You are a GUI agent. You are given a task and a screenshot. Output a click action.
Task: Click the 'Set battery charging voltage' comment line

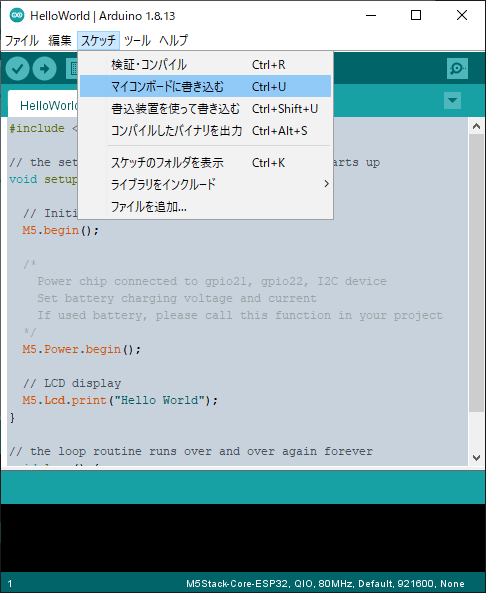[x=177, y=298]
